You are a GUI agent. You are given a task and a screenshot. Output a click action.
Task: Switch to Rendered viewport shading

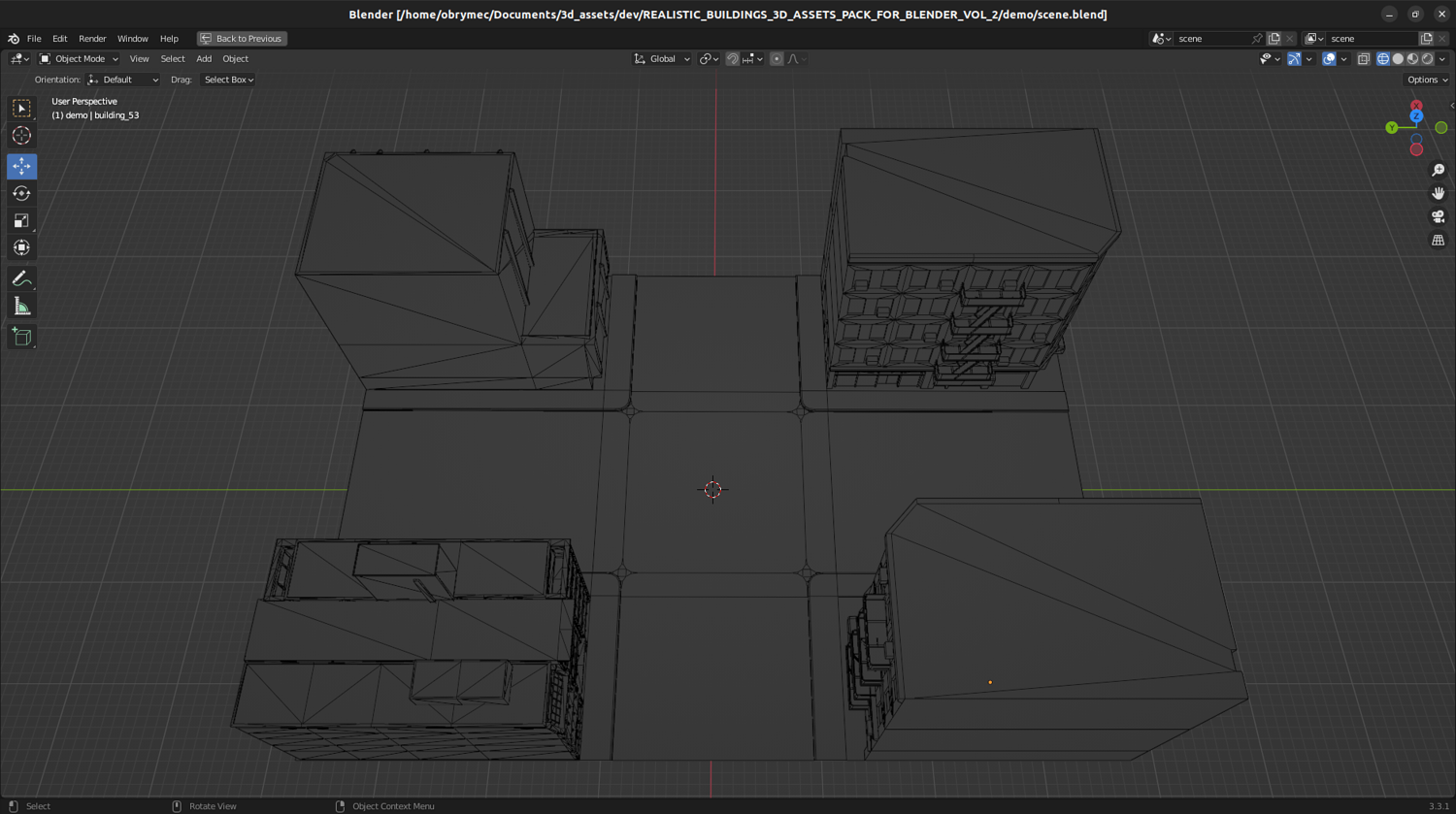1427,59
